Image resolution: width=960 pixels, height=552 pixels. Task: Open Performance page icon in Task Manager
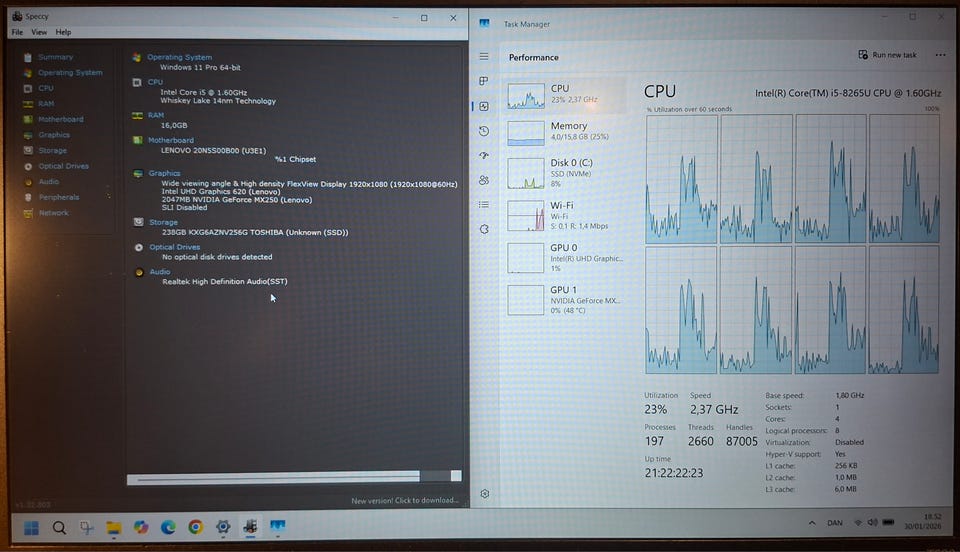(x=484, y=106)
